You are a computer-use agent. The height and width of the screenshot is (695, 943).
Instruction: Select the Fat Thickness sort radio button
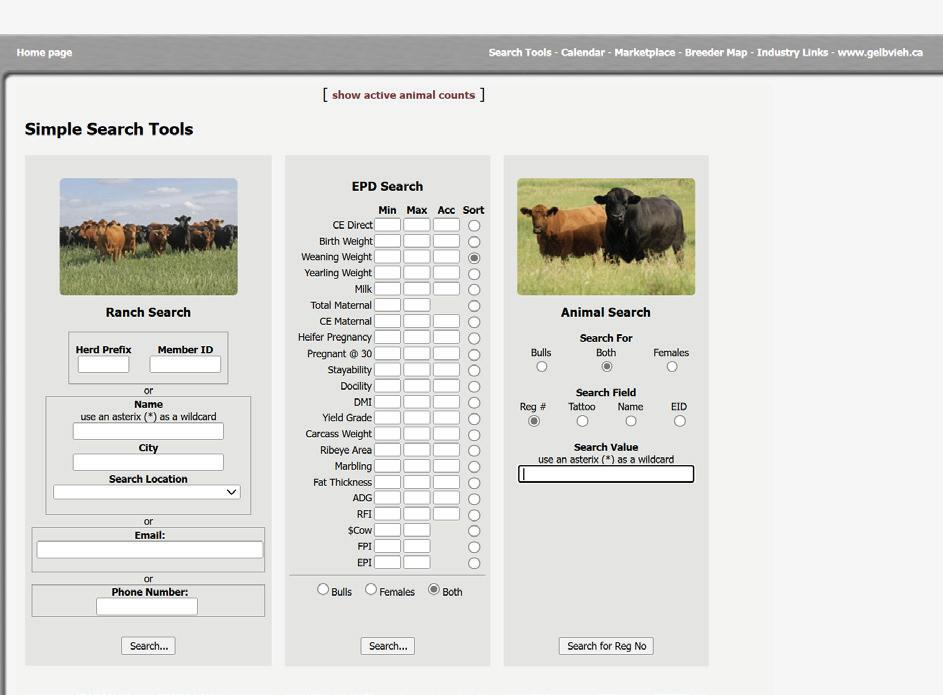(x=474, y=483)
